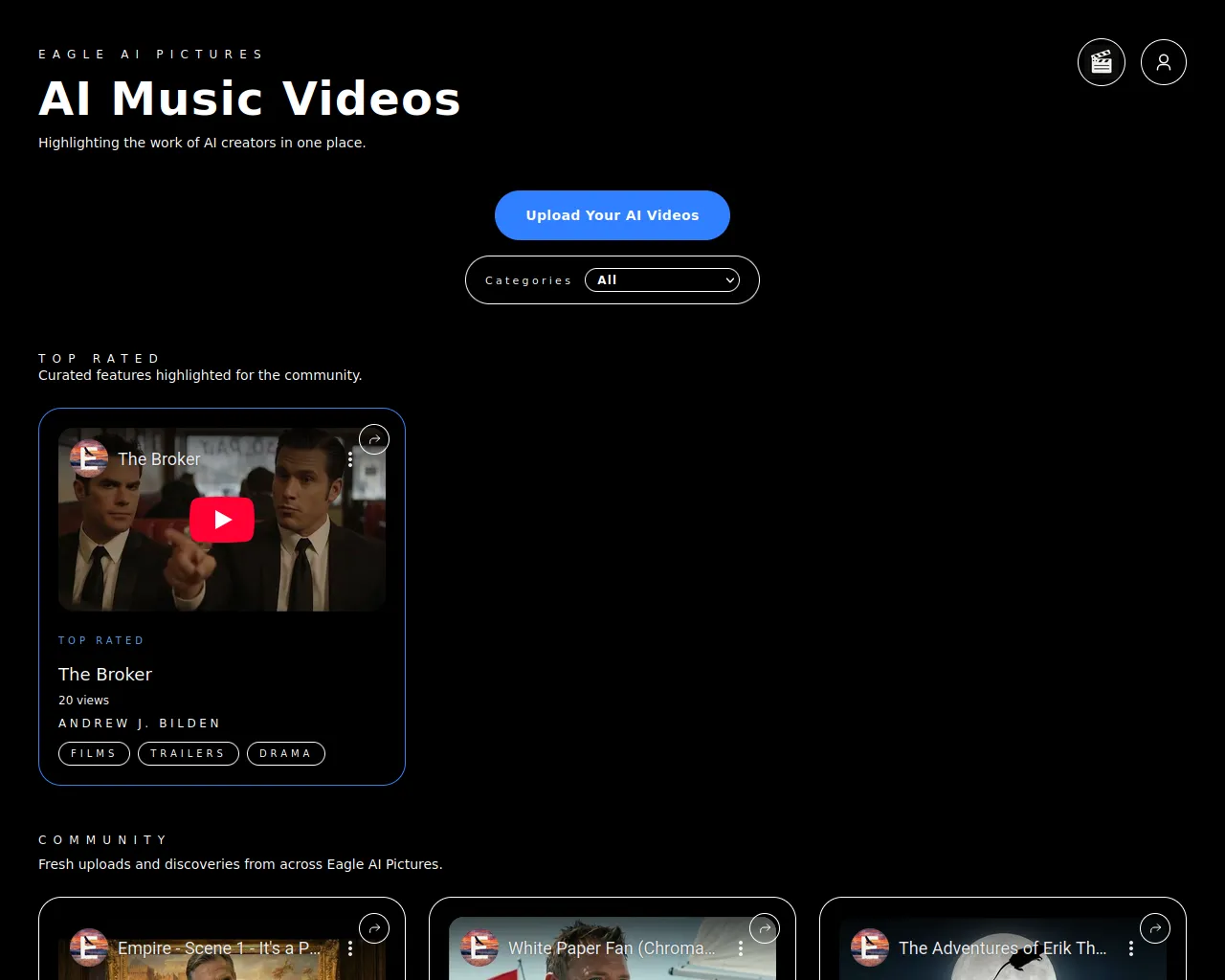This screenshot has width=1225, height=980.
Task: Click the user profile icon top right
Action: pyautogui.click(x=1164, y=61)
